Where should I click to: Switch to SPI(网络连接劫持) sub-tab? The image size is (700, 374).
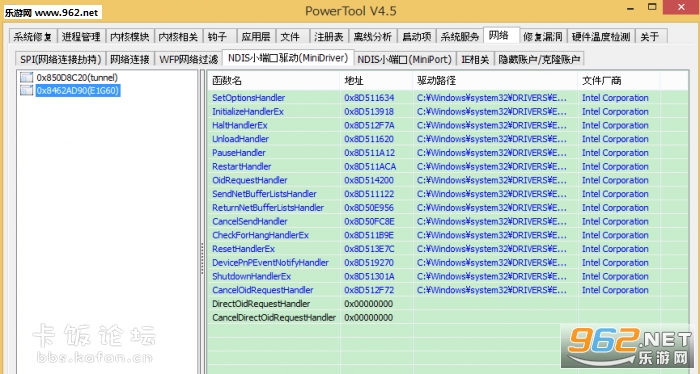(x=61, y=59)
